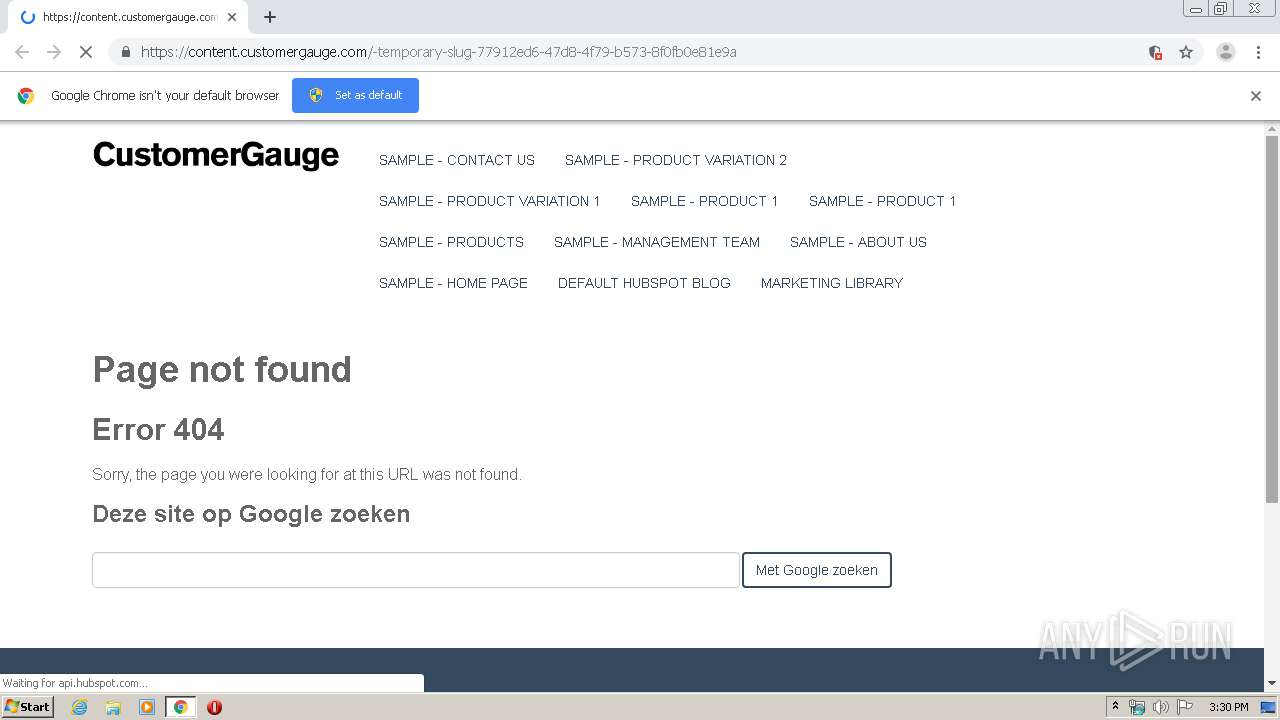The image size is (1280, 720).
Task: Go to Sample - Home Page
Action: pyautogui.click(x=453, y=283)
